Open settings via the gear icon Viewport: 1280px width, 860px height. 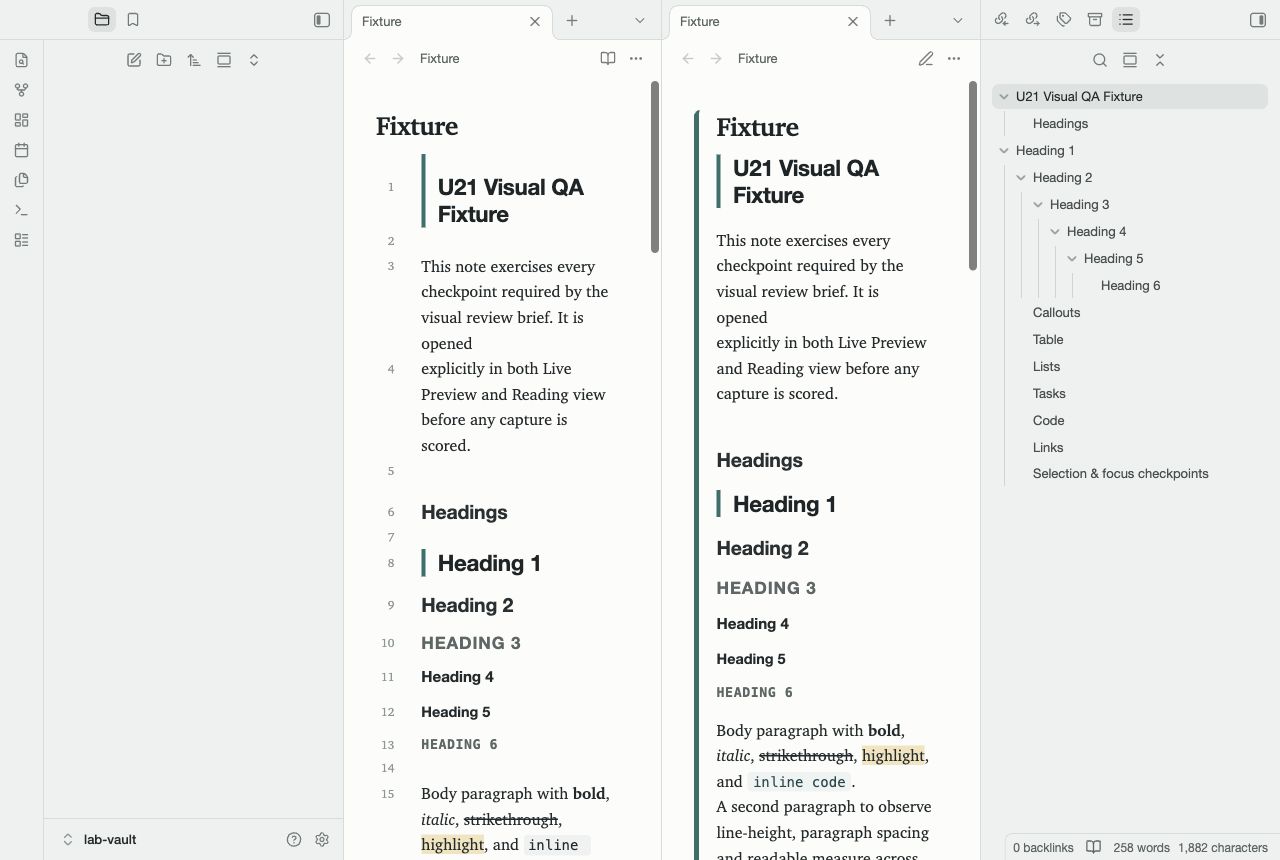coord(322,840)
